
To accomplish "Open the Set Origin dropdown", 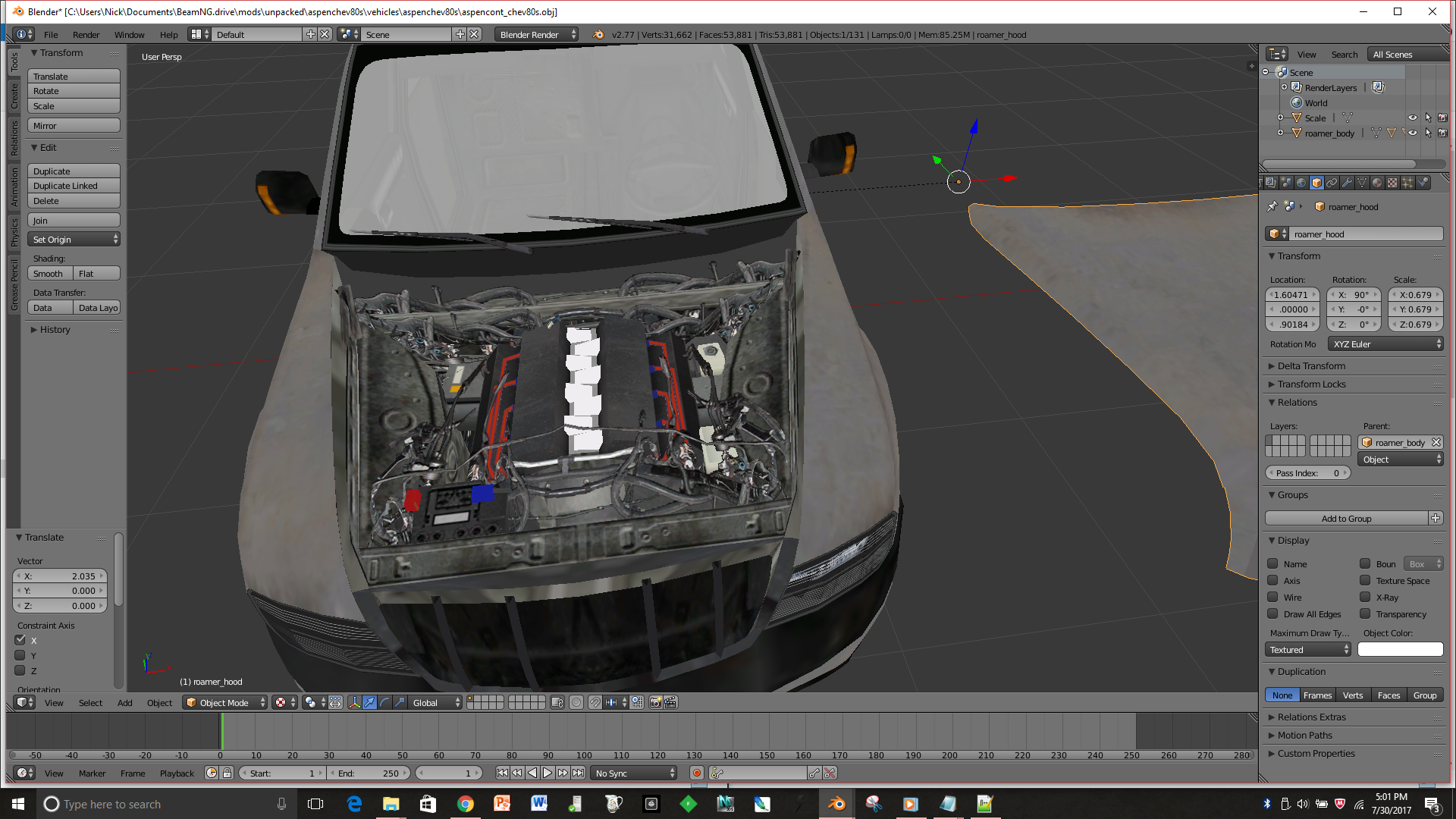I will (x=74, y=240).
